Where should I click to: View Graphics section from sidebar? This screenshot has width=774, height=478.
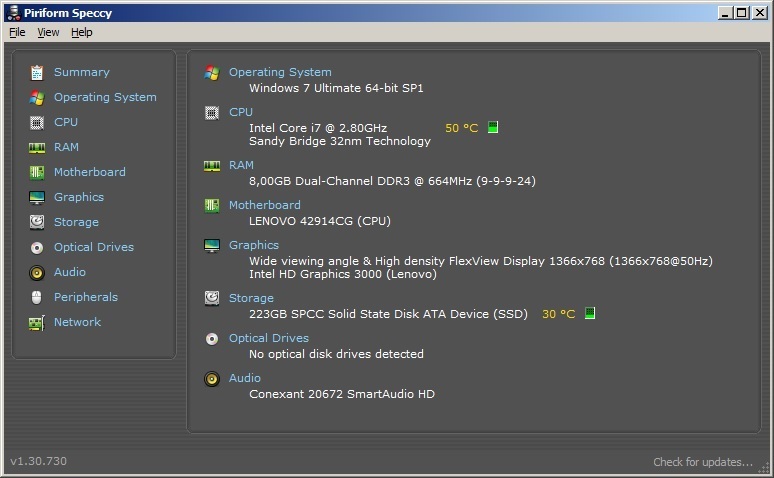pos(79,197)
